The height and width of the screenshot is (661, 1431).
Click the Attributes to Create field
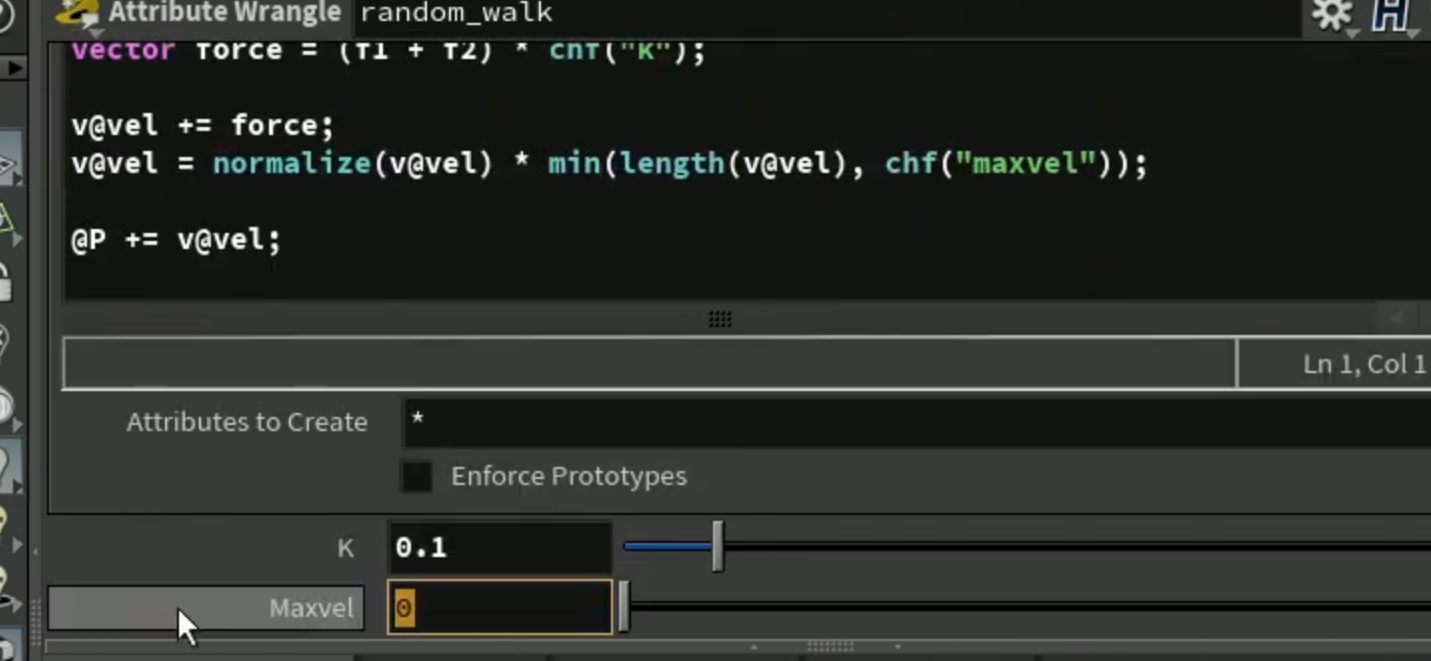click(x=916, y=422)
